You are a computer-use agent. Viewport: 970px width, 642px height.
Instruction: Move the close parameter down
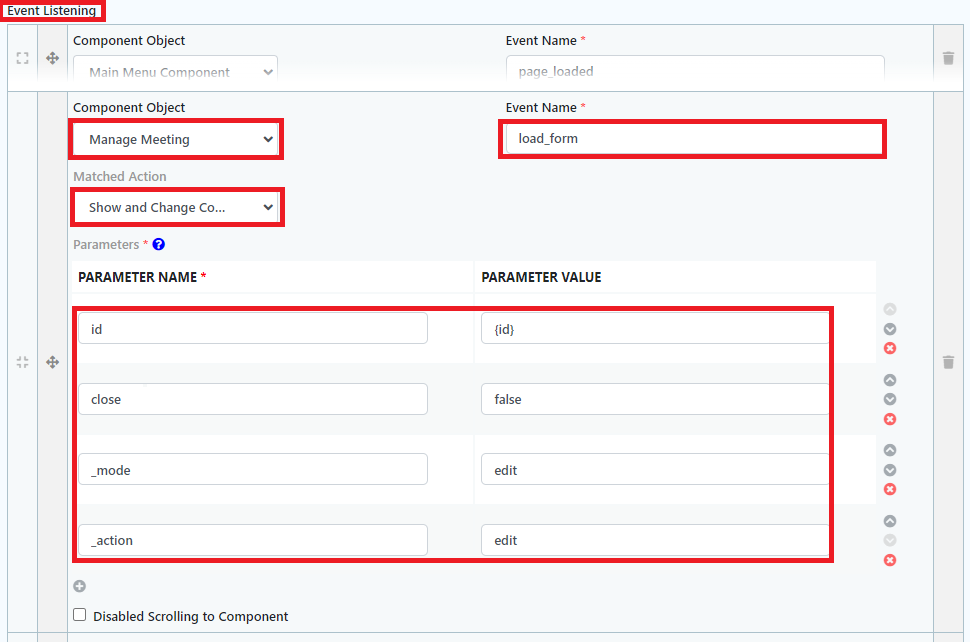click(x=890, y=399)
